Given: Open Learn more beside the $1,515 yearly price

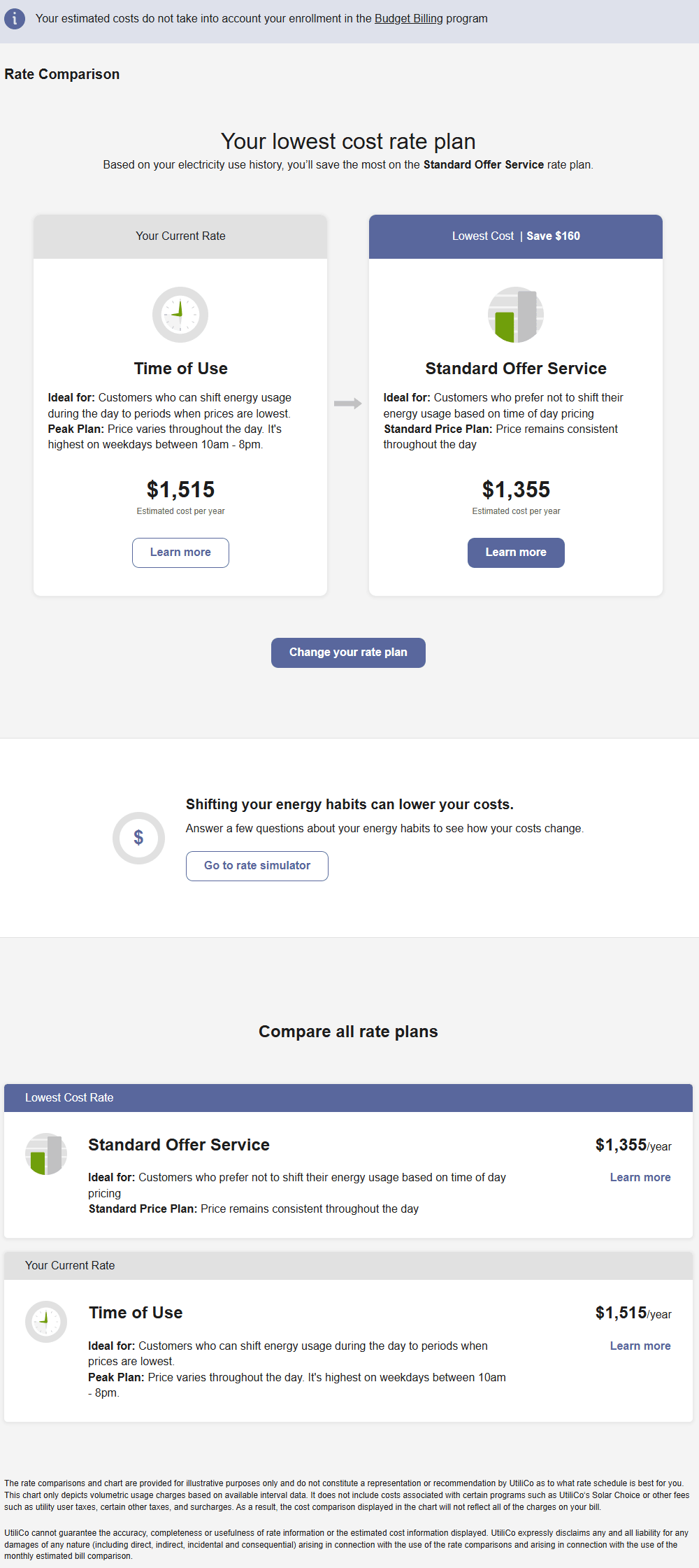Looking at the screenshot, I should point(640,1345).
